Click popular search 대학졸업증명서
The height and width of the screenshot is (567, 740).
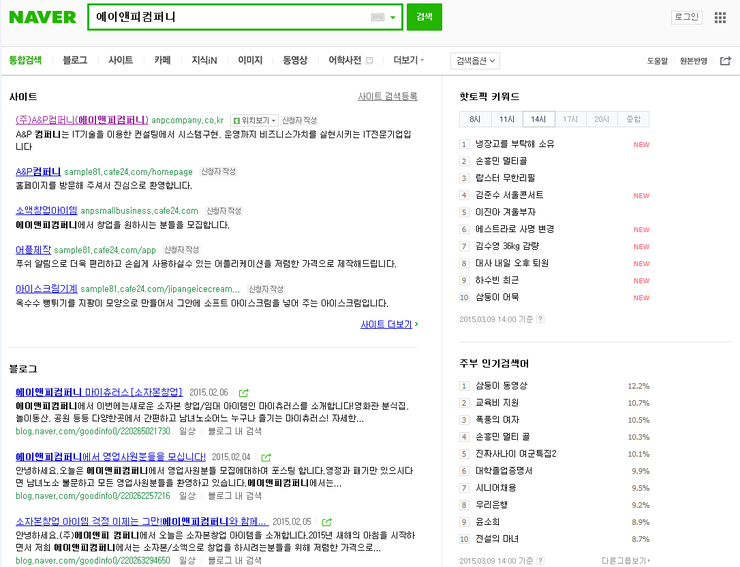(x=504, y=471)
